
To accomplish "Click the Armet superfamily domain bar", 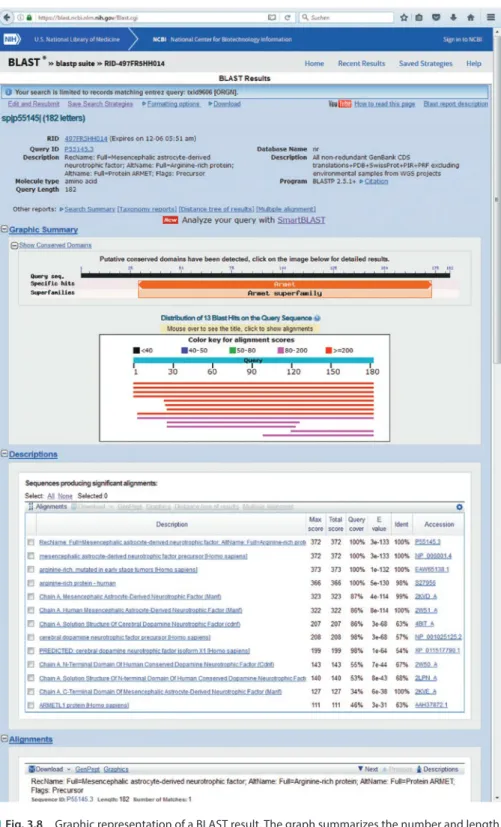I will (285, 293).
